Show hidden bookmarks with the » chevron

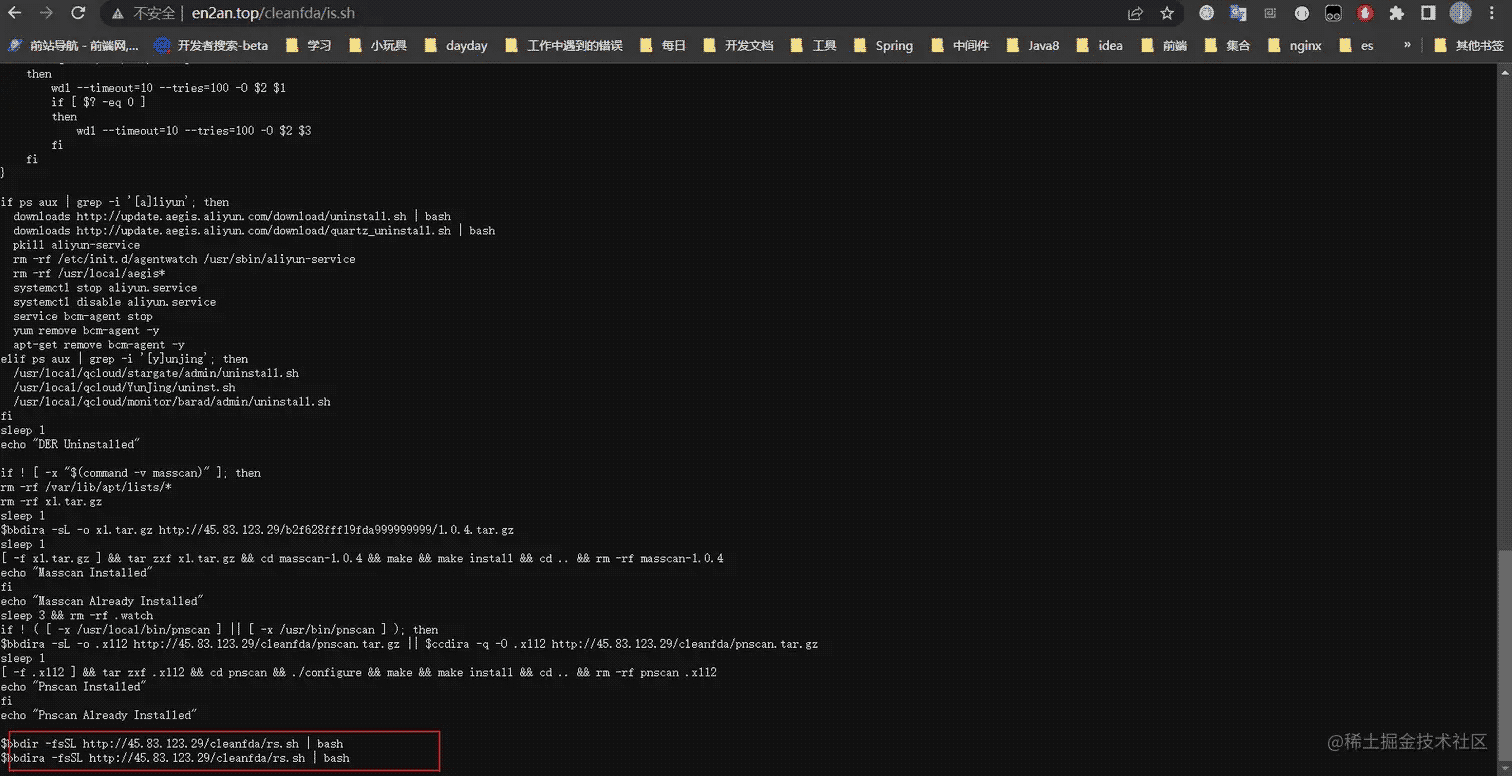(x=1408, y=45)
